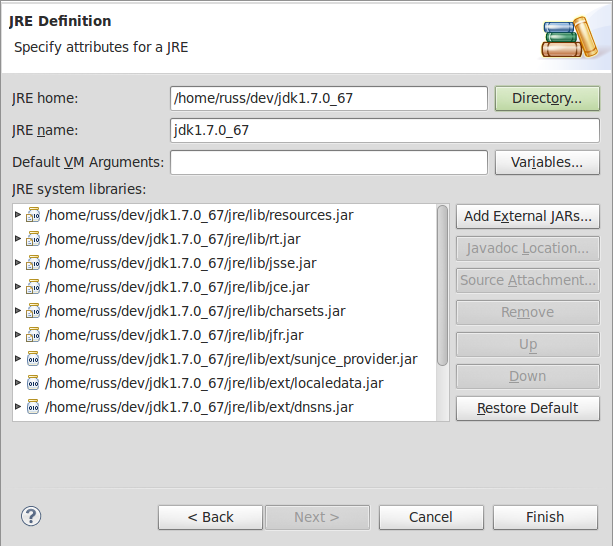
Task: Click the jar icon for jce.jar
Action: pos(33,287)
